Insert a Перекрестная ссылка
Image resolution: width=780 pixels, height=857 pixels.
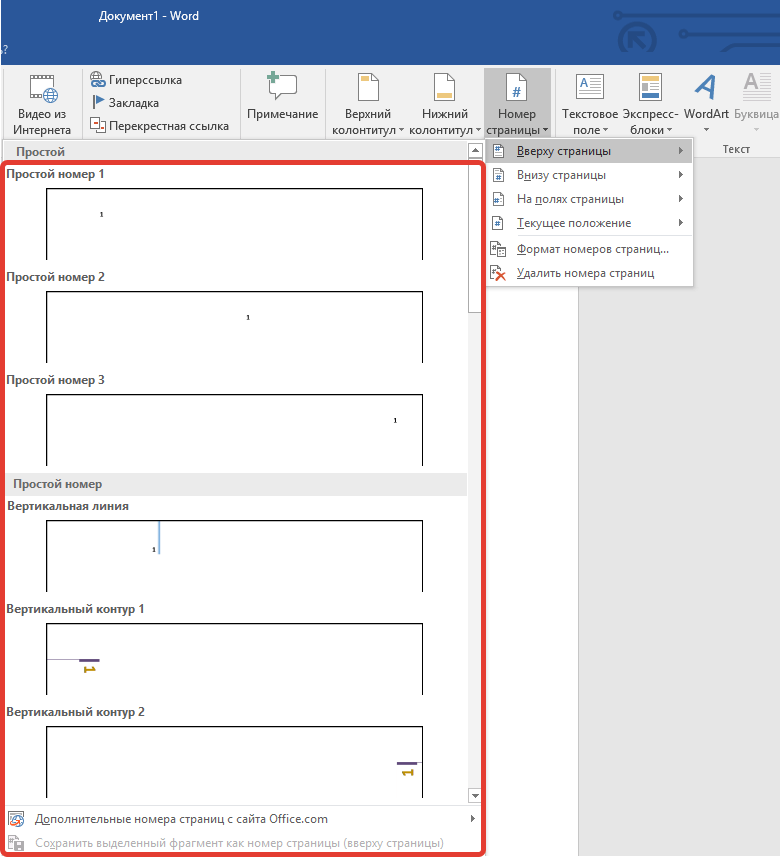tap(159, 126)
